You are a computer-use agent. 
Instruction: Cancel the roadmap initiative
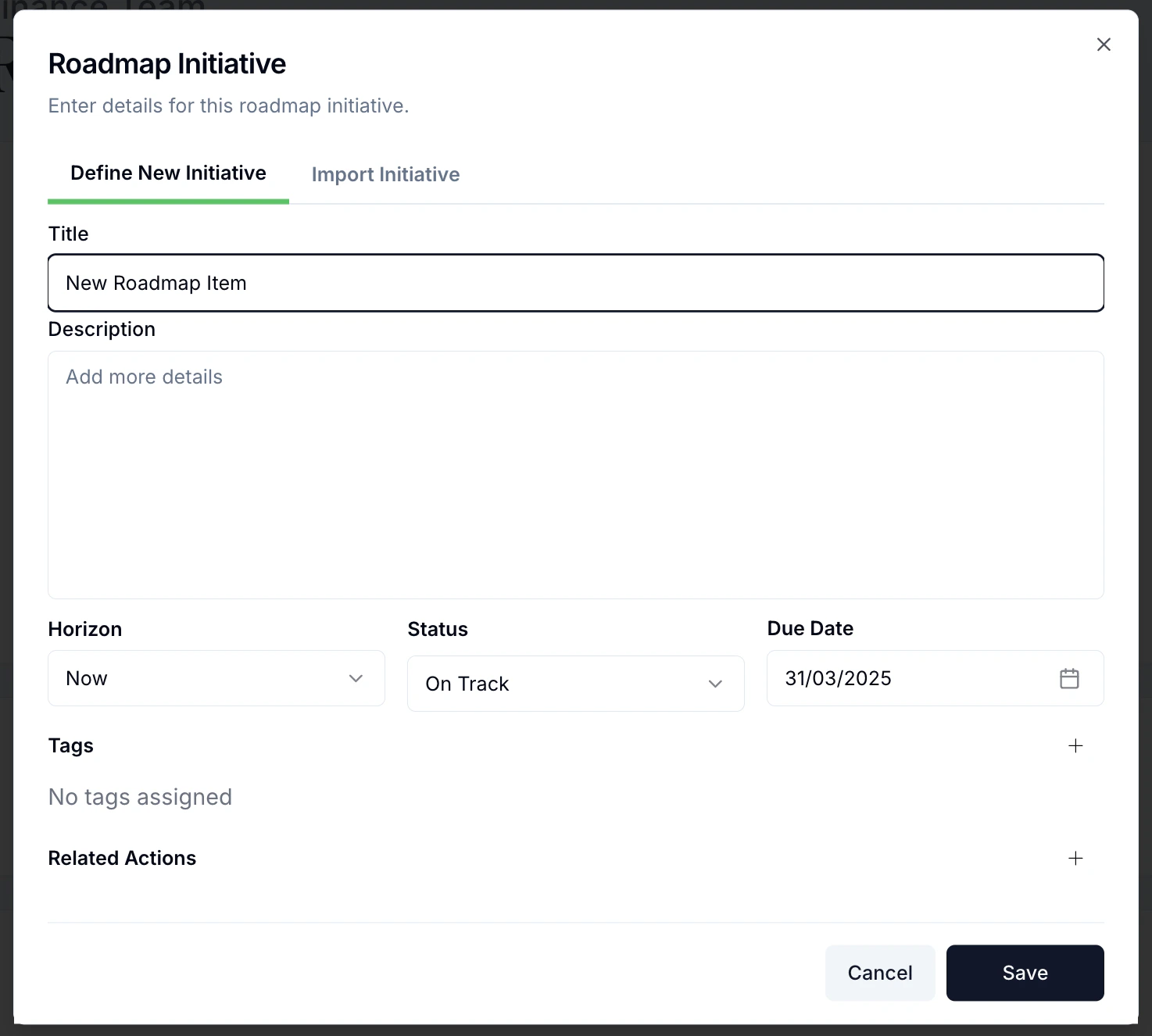pos(880,973)
